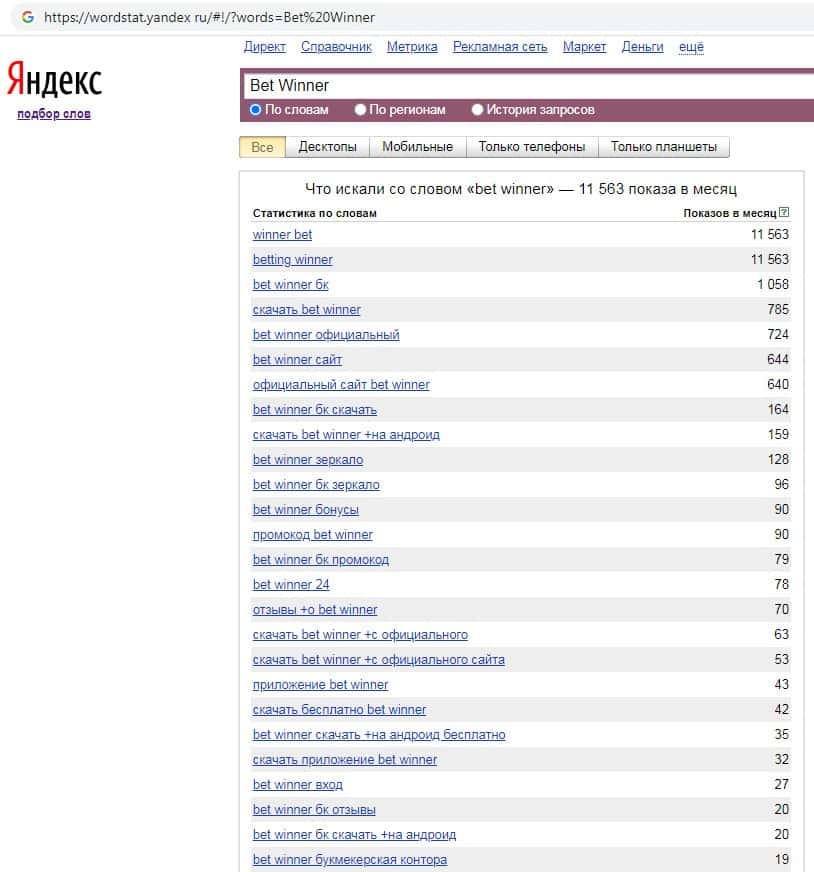This screenshot has height=872, width=814.
Task: Select the По словам radio button
Action: tap(256, 110)
